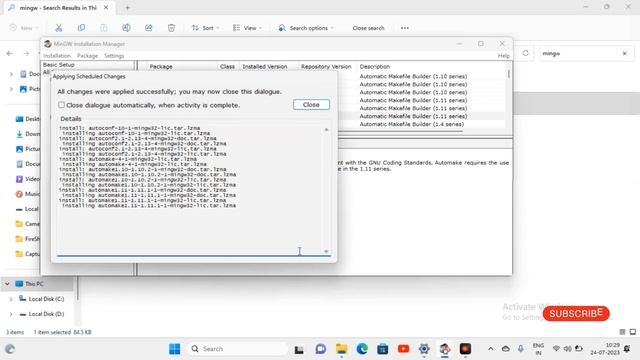Click the Class column header

(x=227, y=66)
